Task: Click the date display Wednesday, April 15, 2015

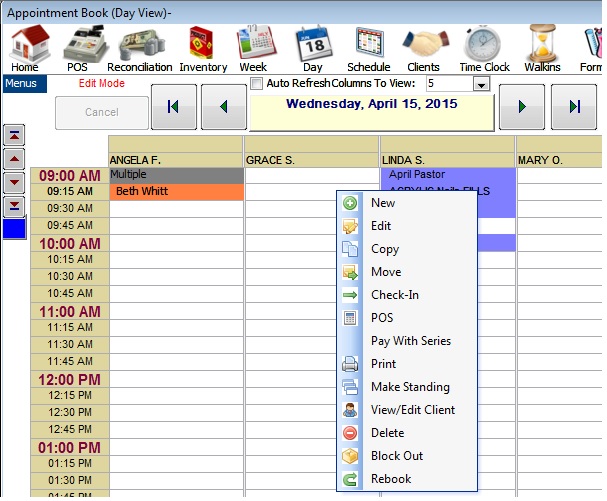Action: 372,112
